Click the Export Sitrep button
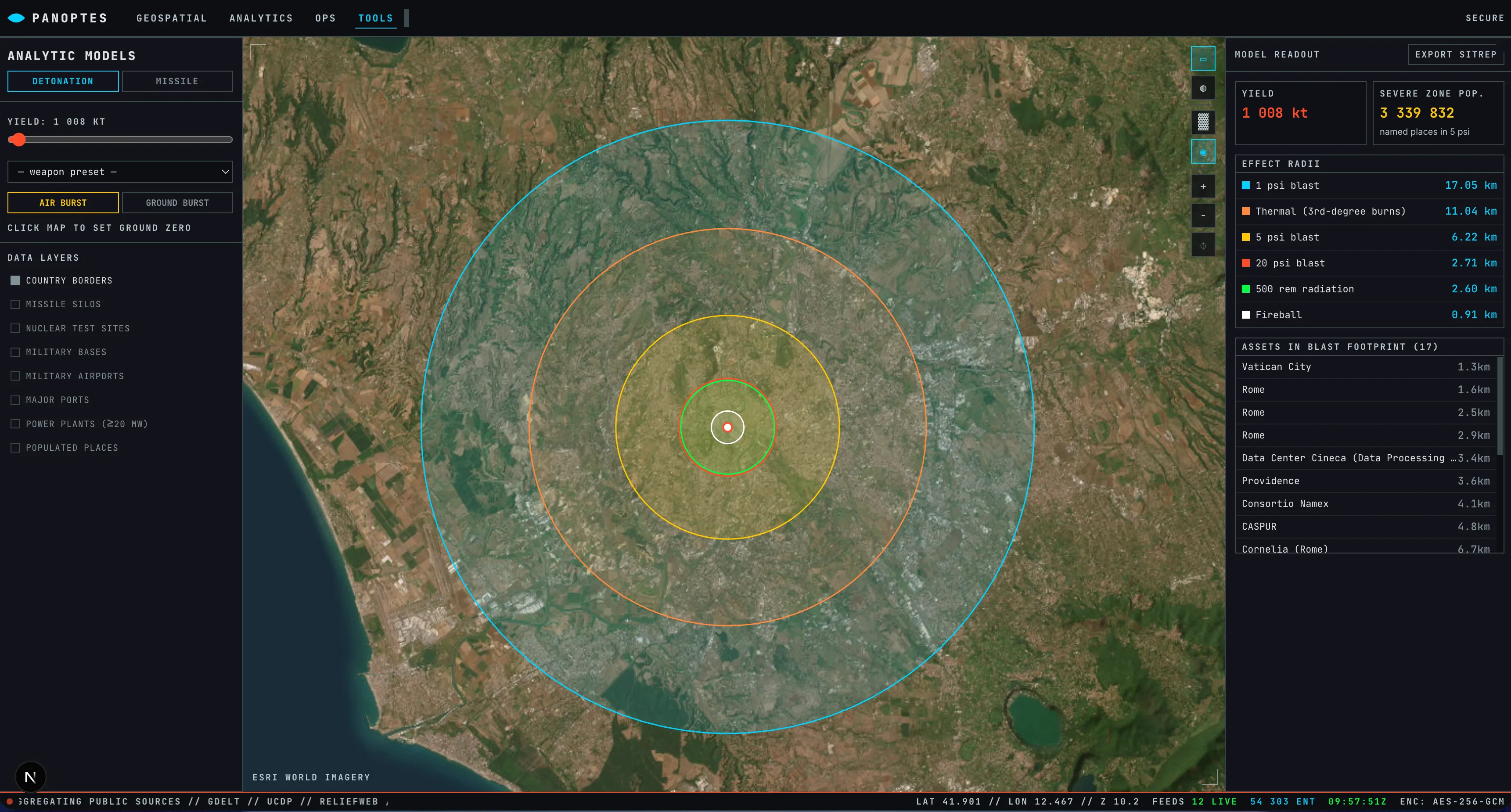Image resolution: width=1511 pixels, height=812 pixels. click(x=1455, y=54)
